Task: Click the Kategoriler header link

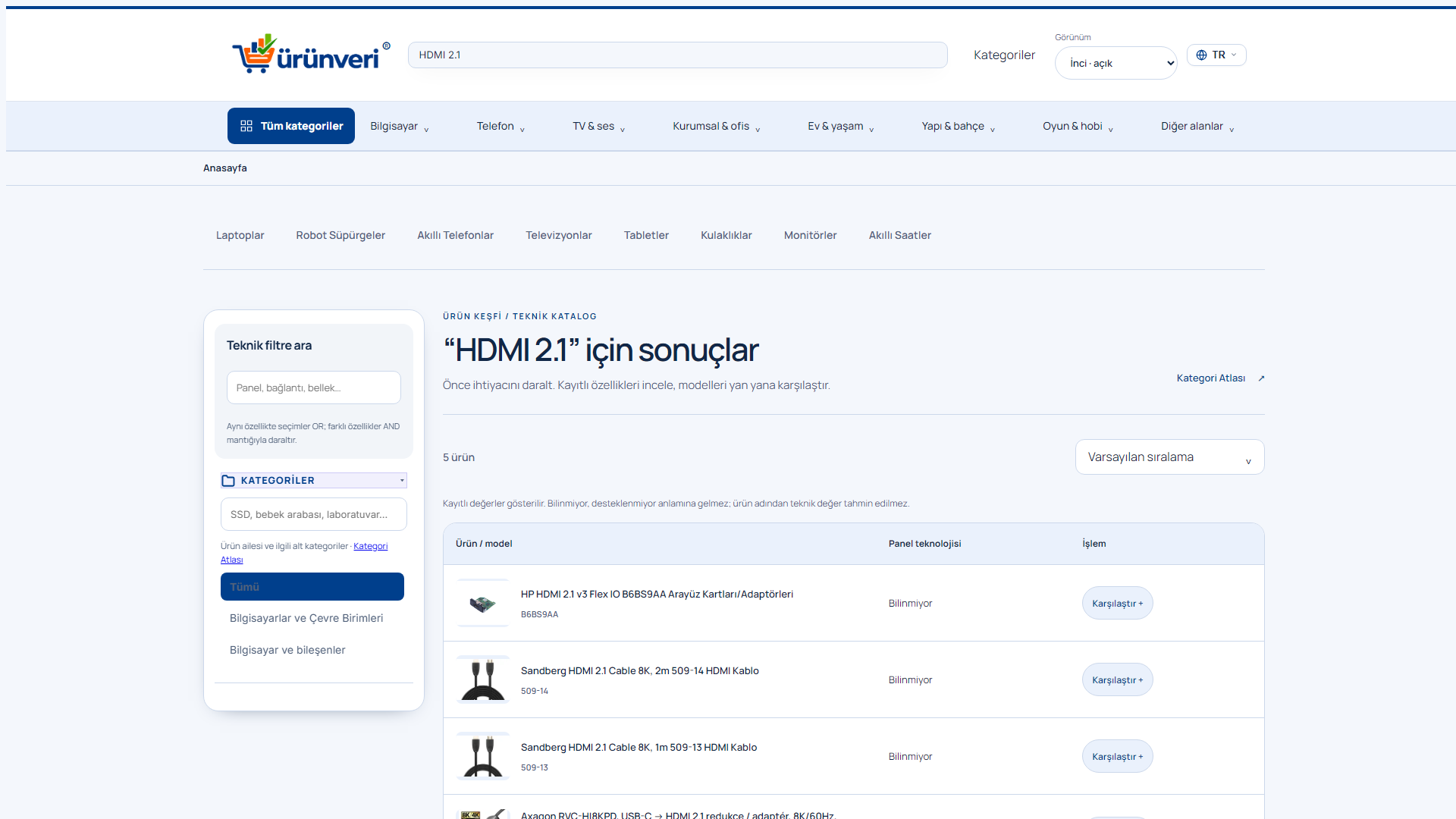Action: coord(1004,55)
